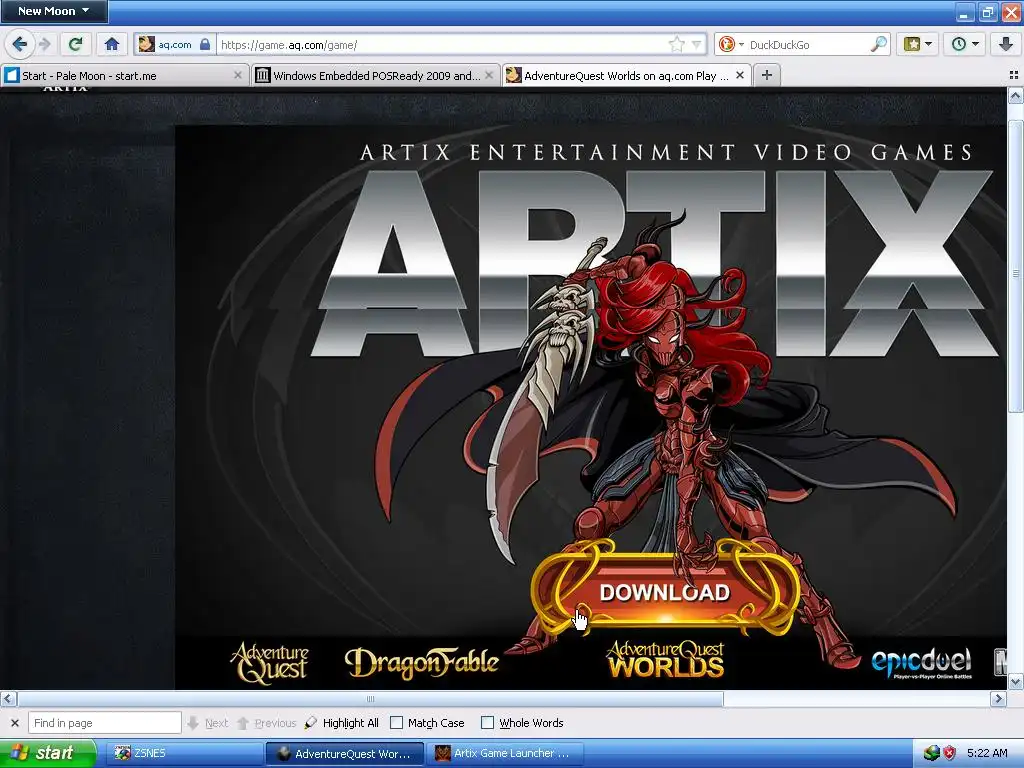Open the New Moon application menu
This screenshot has height=768, width=1024.
pos(54,11)
